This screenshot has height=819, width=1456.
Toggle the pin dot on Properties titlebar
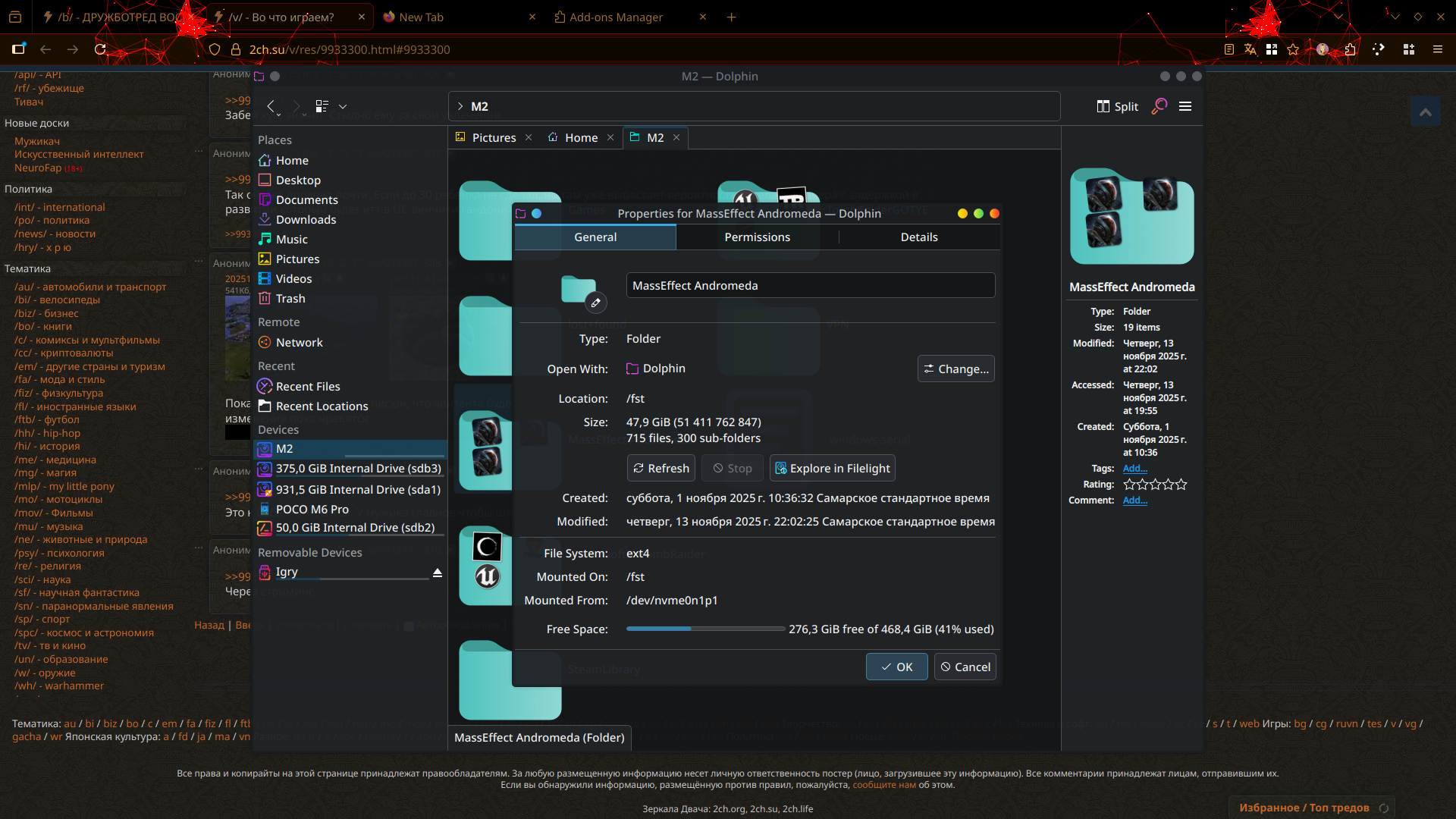pos(537,214)
